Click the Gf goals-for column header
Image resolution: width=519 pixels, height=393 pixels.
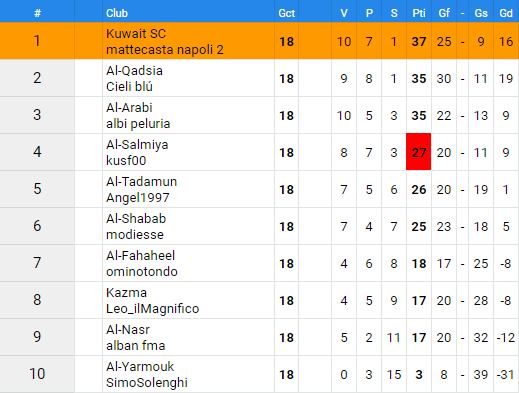(444, 13)
